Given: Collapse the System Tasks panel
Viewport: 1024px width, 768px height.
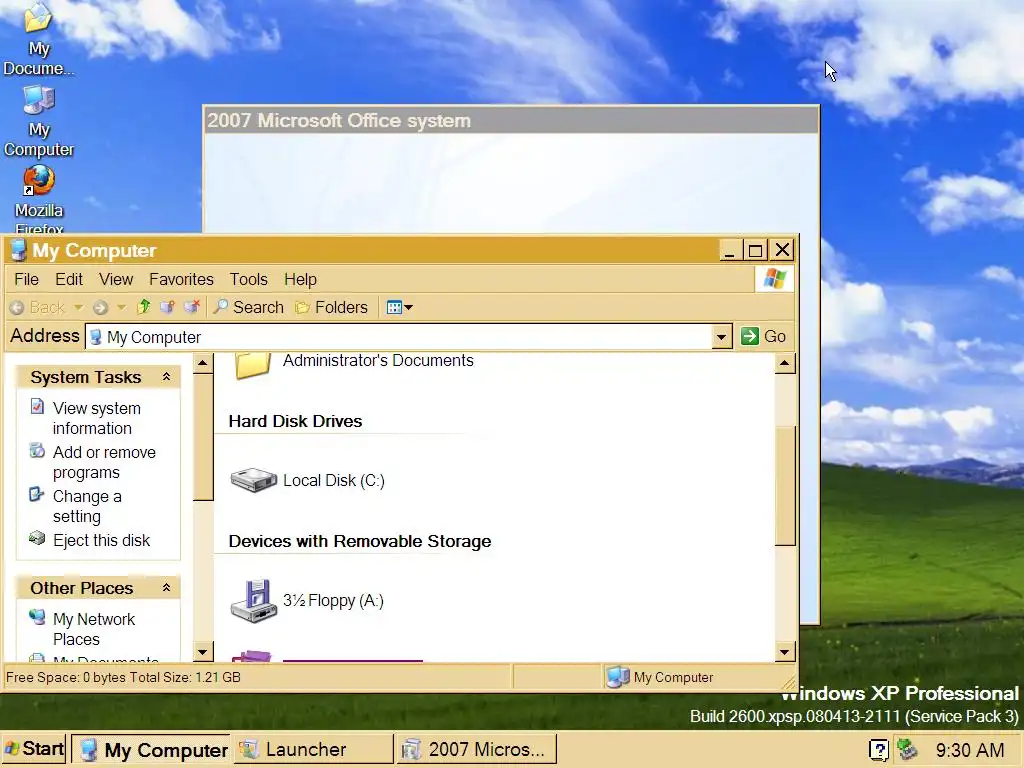Looking at the screenshot, I should [x=167, y=377].
